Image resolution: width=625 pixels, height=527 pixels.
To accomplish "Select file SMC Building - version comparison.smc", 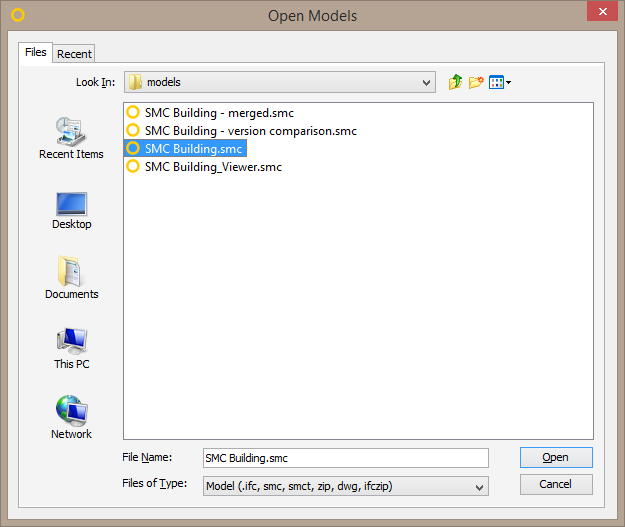I will click(241, 130).
